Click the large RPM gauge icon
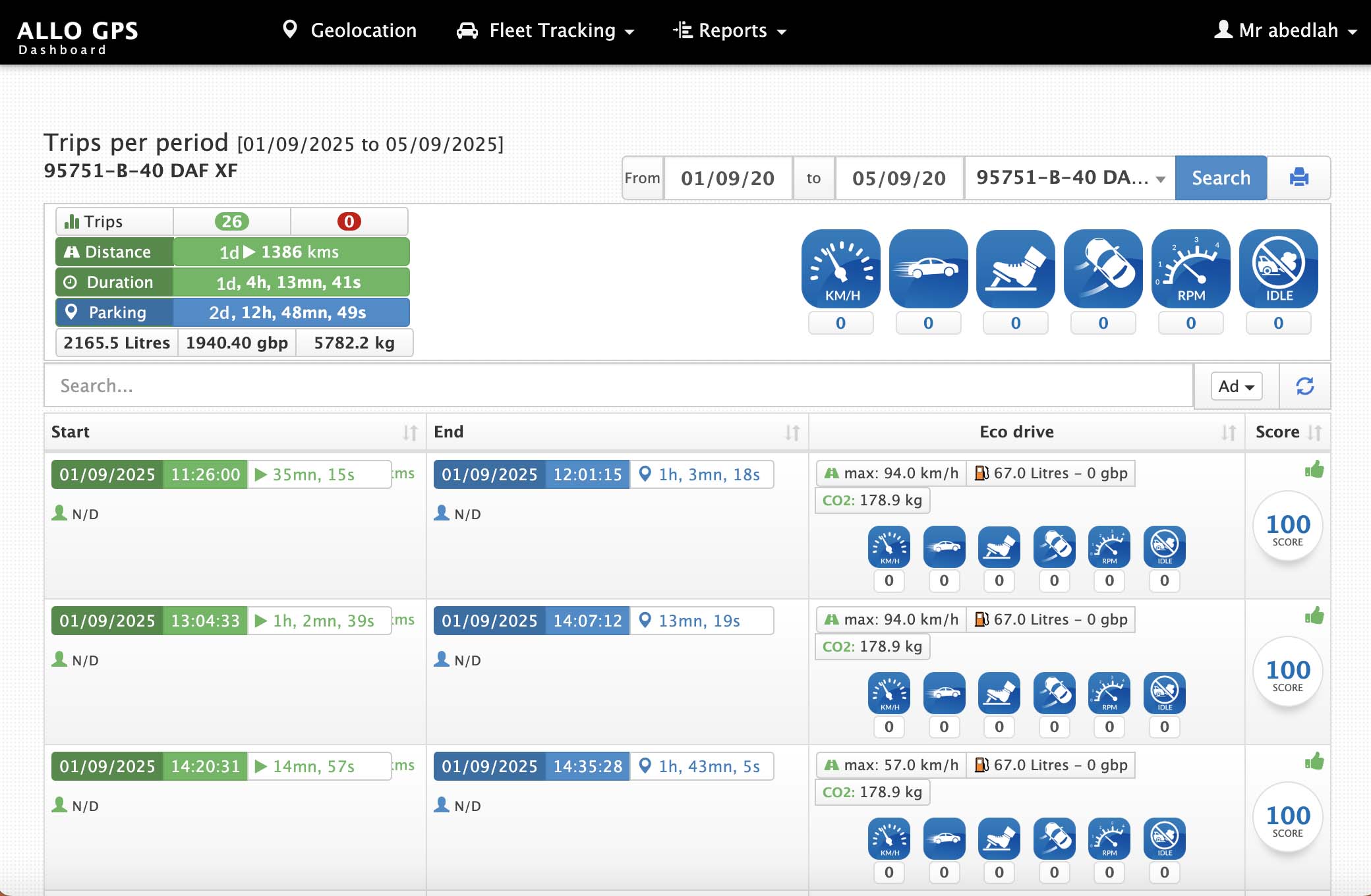Image resolution: width=1371 pixels, height=896 pixels. tap(1190, 269)
